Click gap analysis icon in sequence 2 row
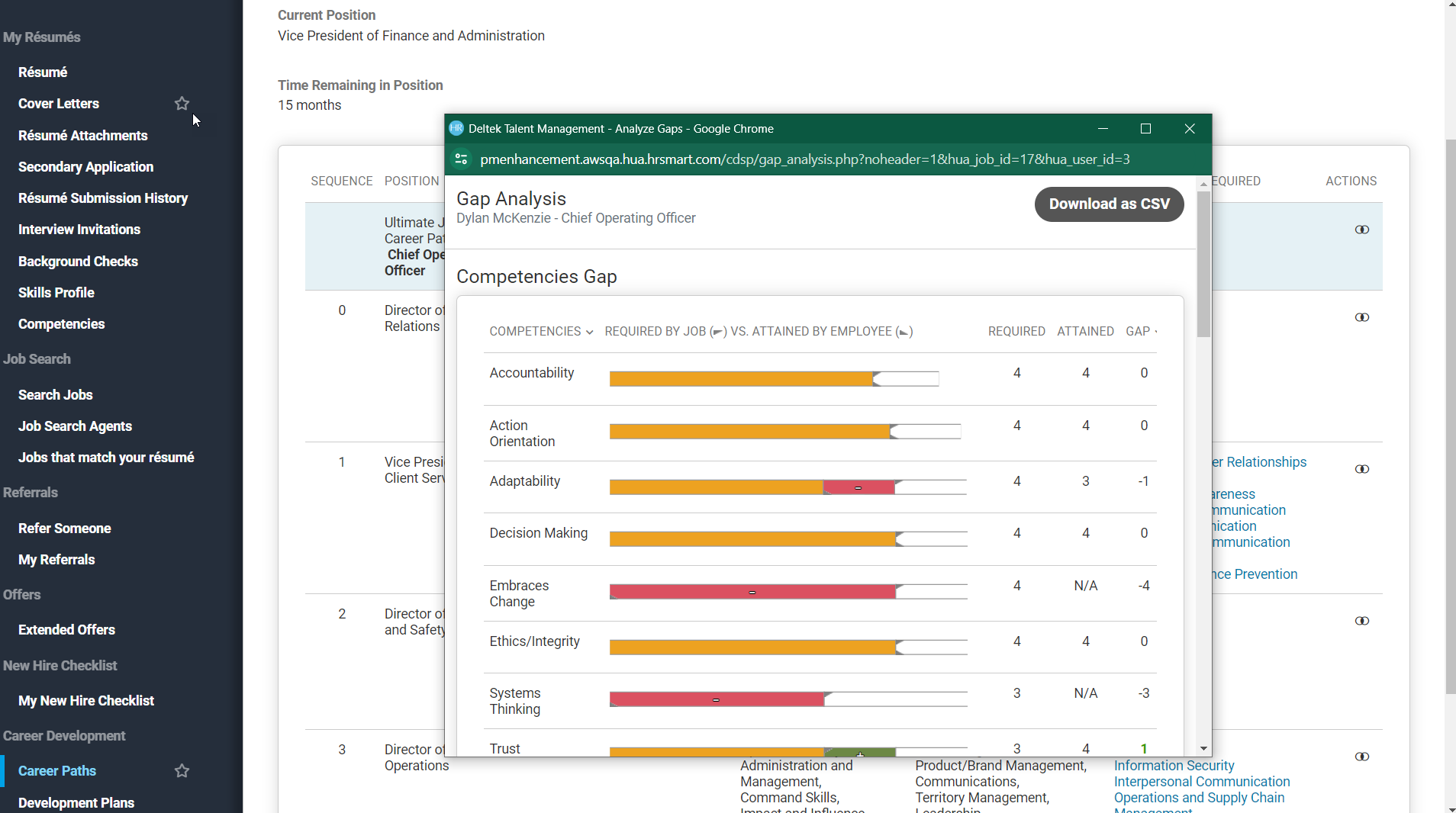Image resolution: width=1456 pixels, height=813 pixels. pos(1361,621)
